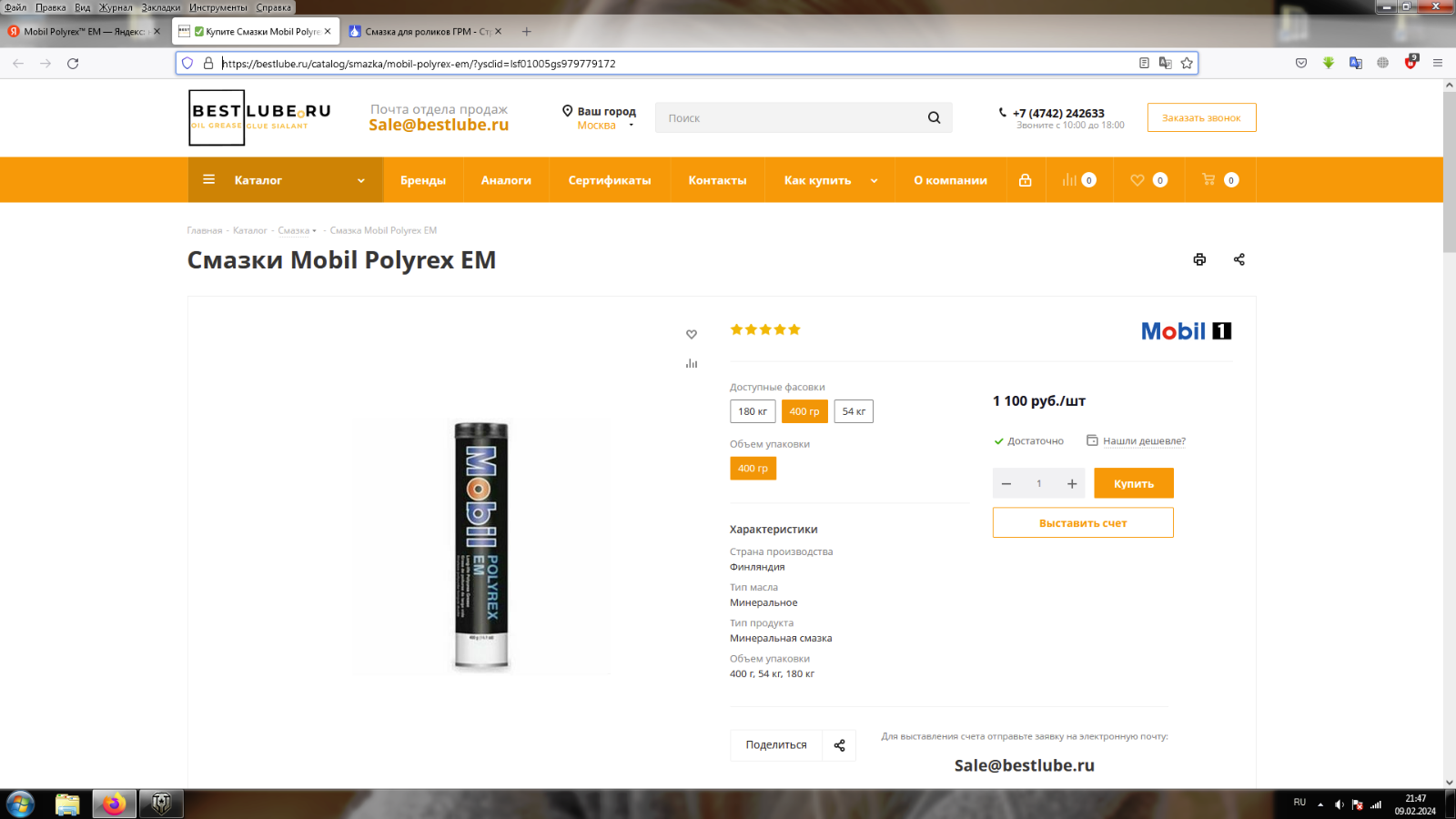Click the Купить button
The height and width of the screenshot is (819, 1456).
pos(1134,483)
